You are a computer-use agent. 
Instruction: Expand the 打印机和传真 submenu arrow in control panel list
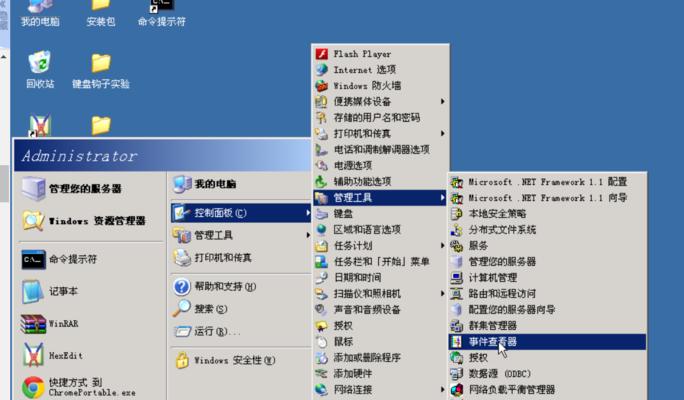coord(442,133)
